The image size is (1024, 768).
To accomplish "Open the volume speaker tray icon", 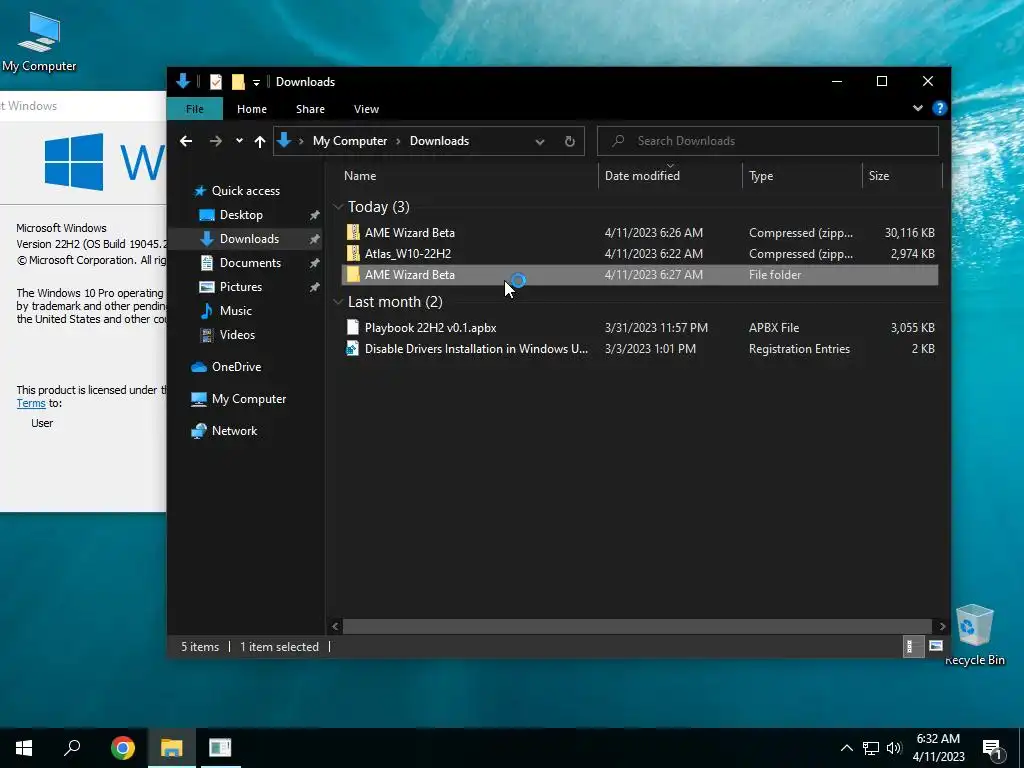I will pyautogui.click(x=894, y=748).
